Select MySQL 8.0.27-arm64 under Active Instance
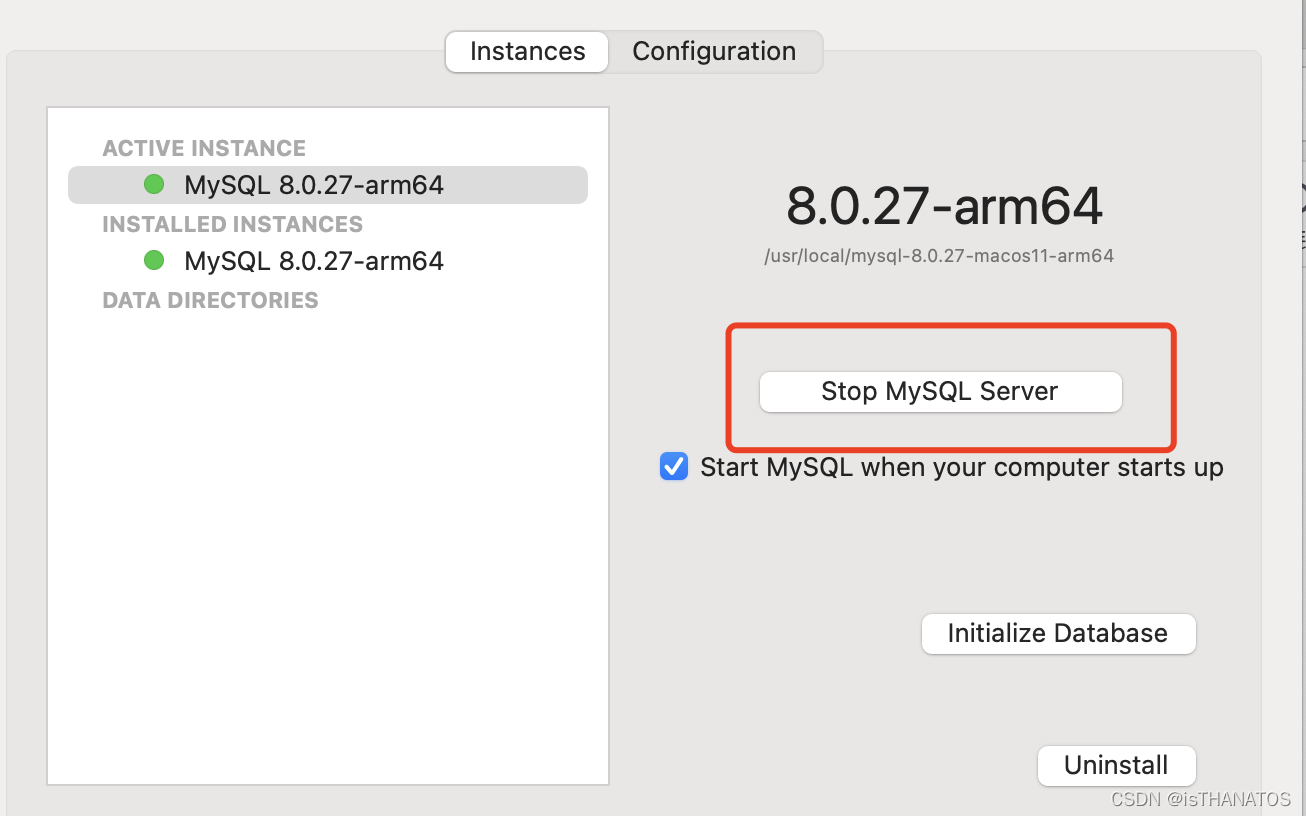The height and width of the screenshot is (816, 1306). tap(328, 185)
